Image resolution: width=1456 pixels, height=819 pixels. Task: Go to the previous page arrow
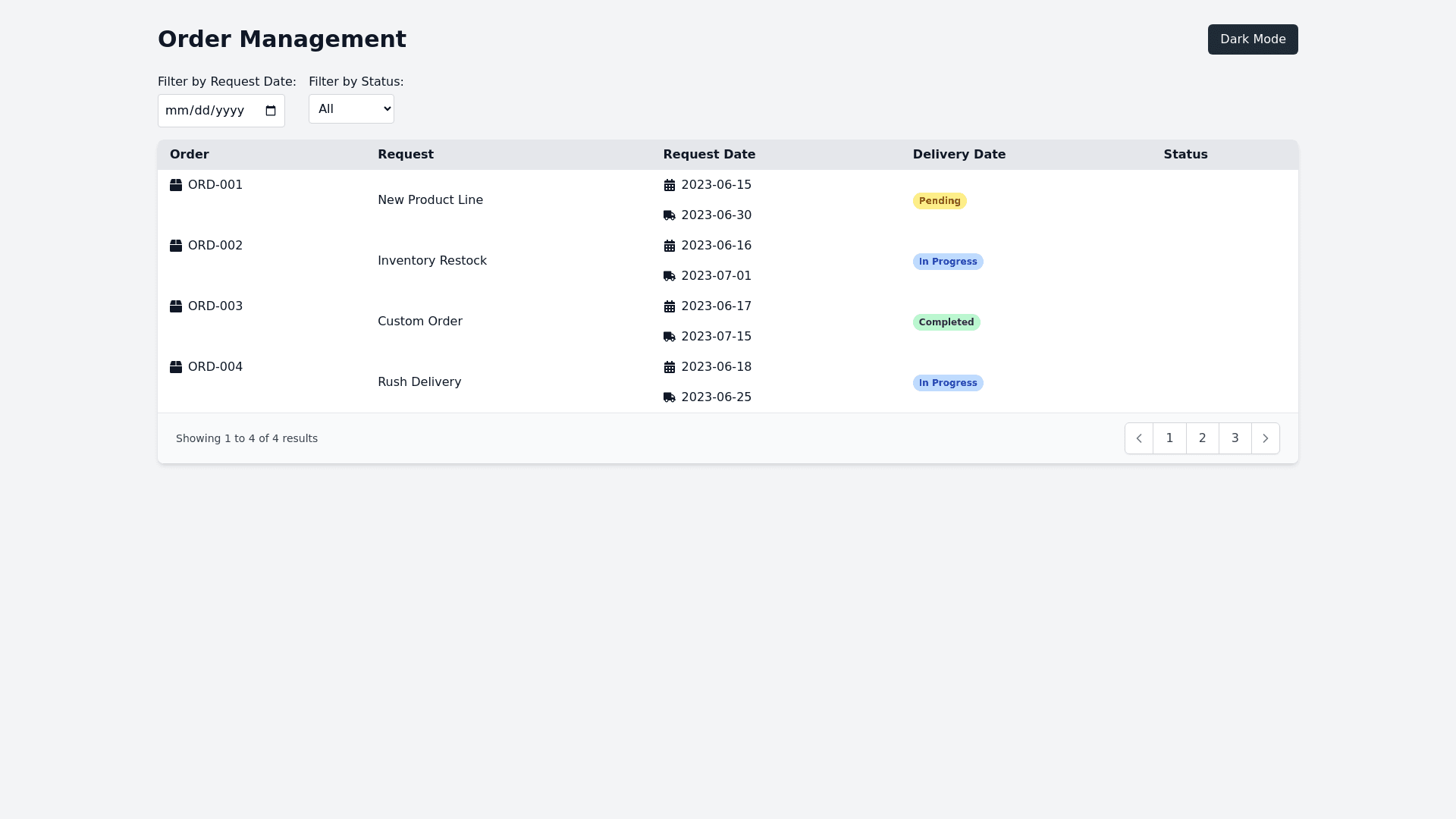1139,438
